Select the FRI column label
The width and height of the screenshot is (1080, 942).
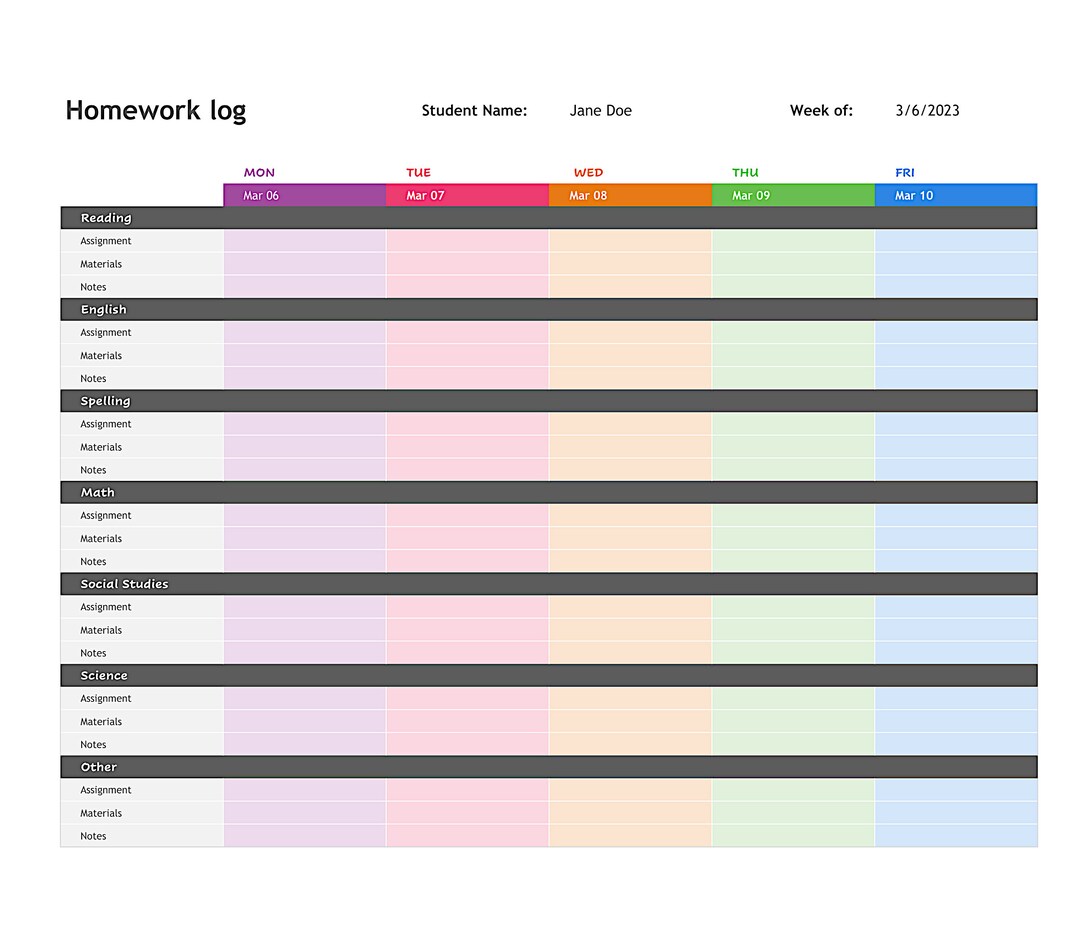(905, 172)
